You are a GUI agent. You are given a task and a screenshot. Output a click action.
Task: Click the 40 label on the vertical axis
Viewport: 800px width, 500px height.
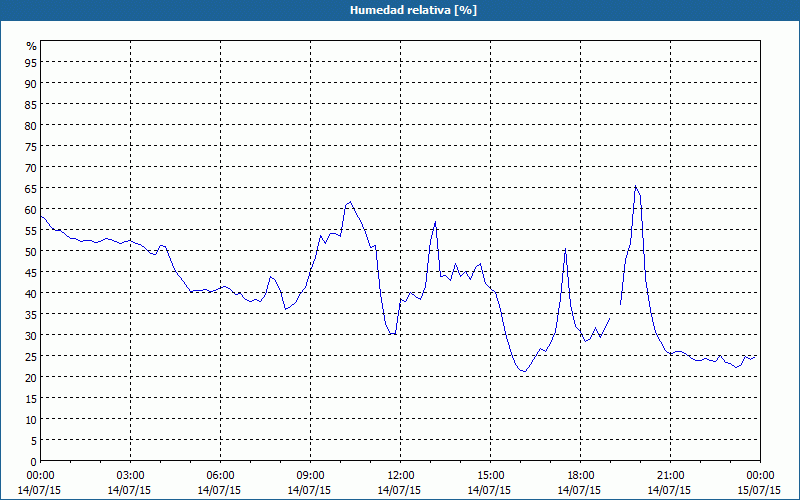tap(31, 293)
